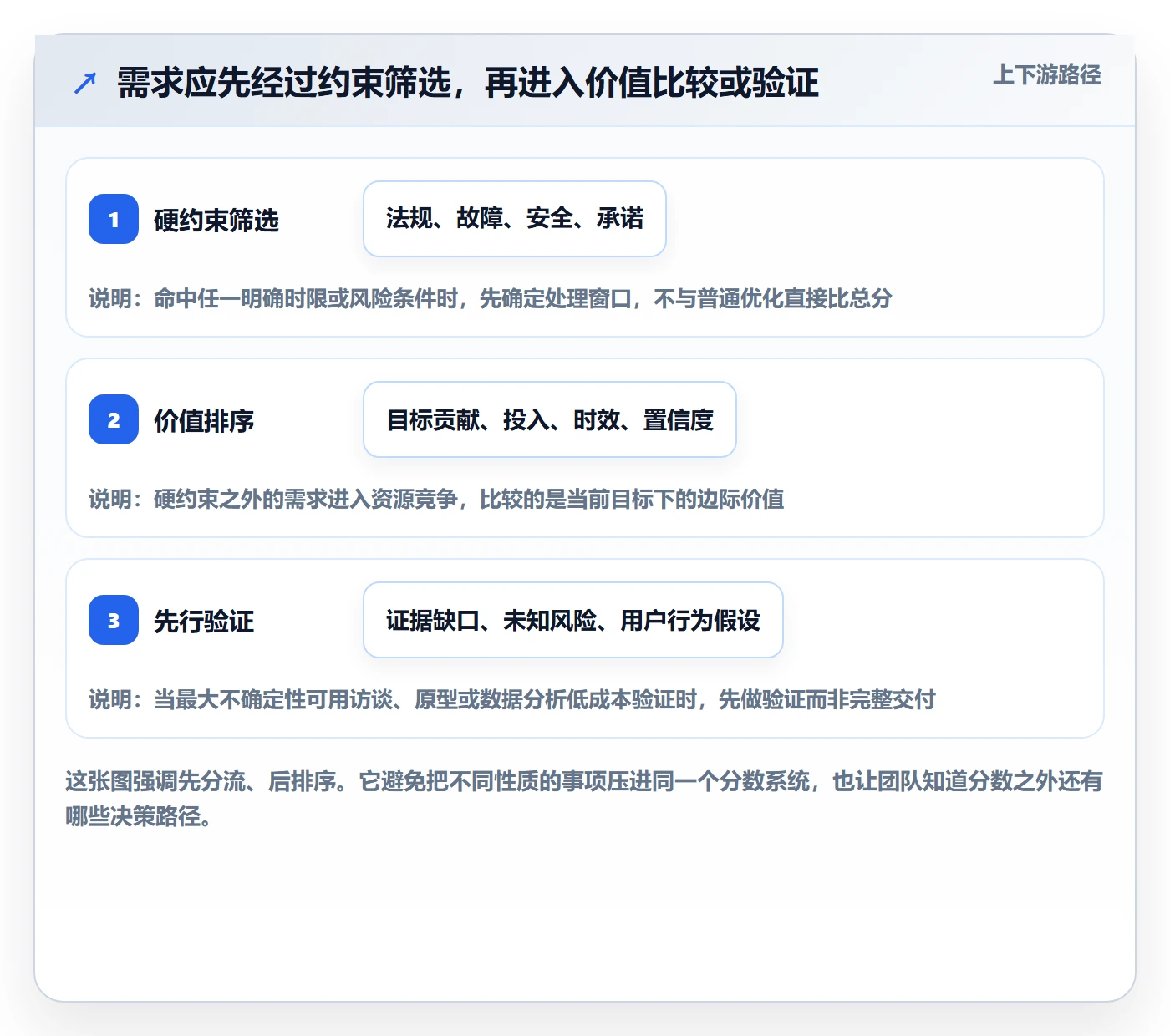1170x1036 pixels.
Task: Click the 硬约束筛选 step title
Action: [216, 221]
